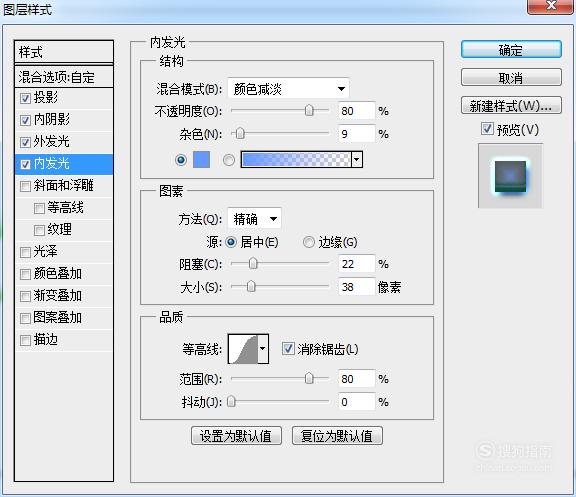Open the gradient picker dropdown arrow
Screen dimensions: 576x497
(357, 160)
